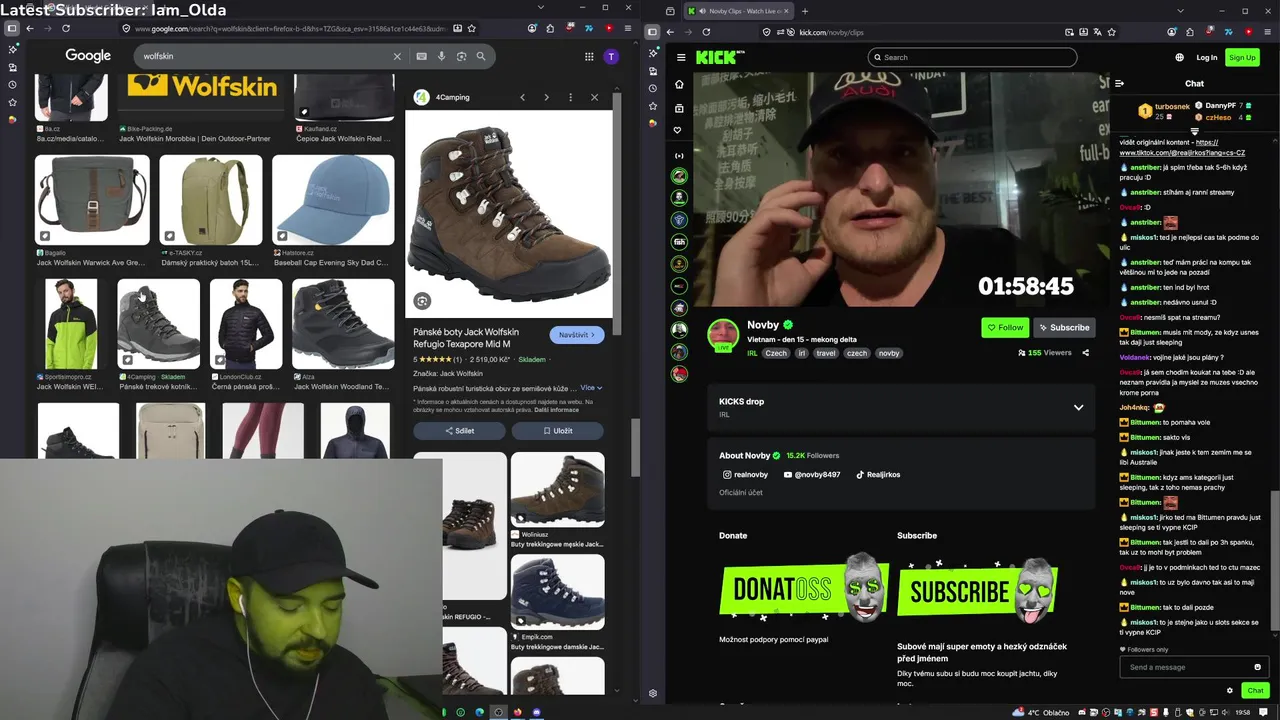Select the travel tag
Image resolution: width=1280 pixels, height=720 pixels.
point(825,353)
